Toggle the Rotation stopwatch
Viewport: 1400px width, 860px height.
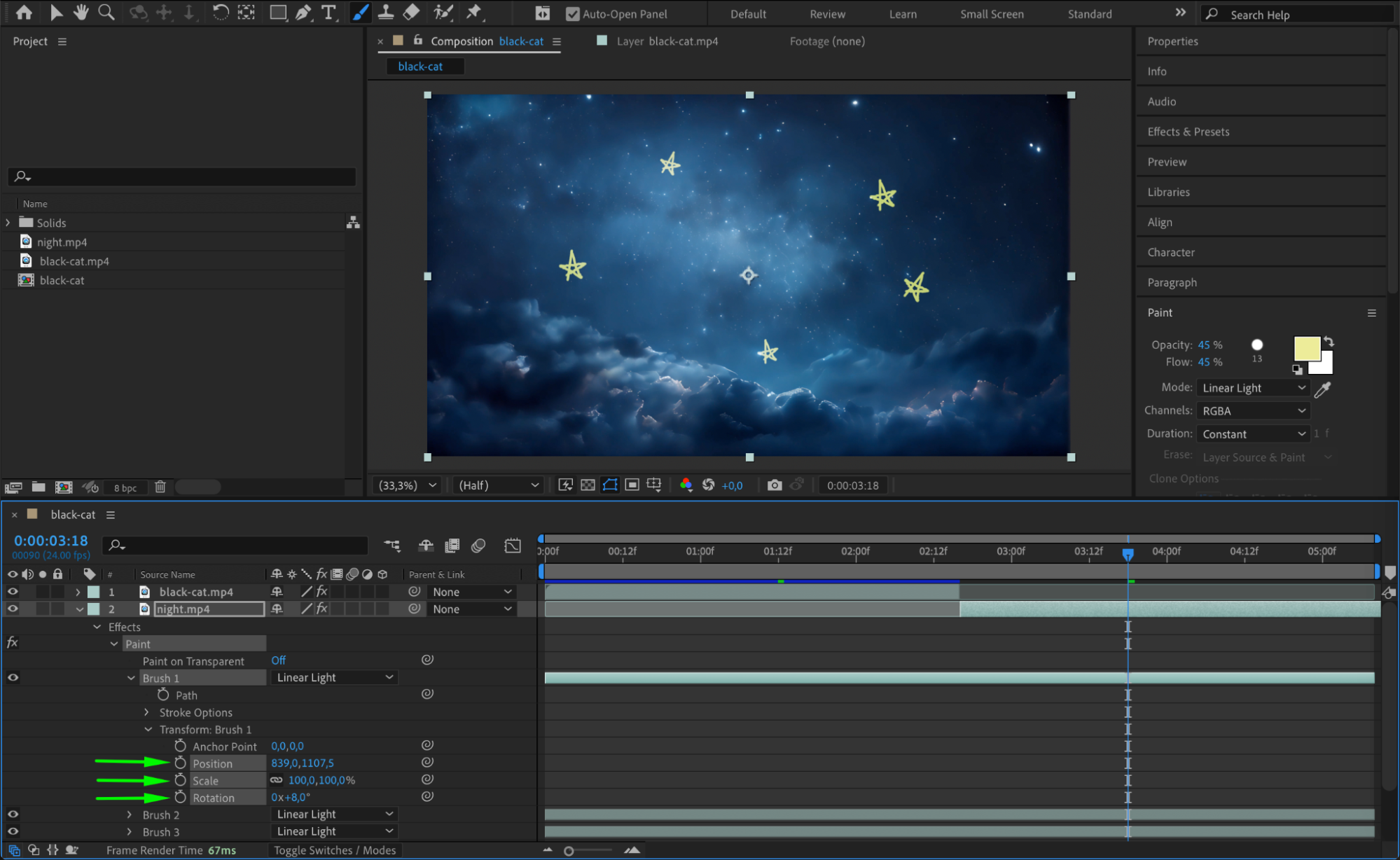[x=180, y=797]
